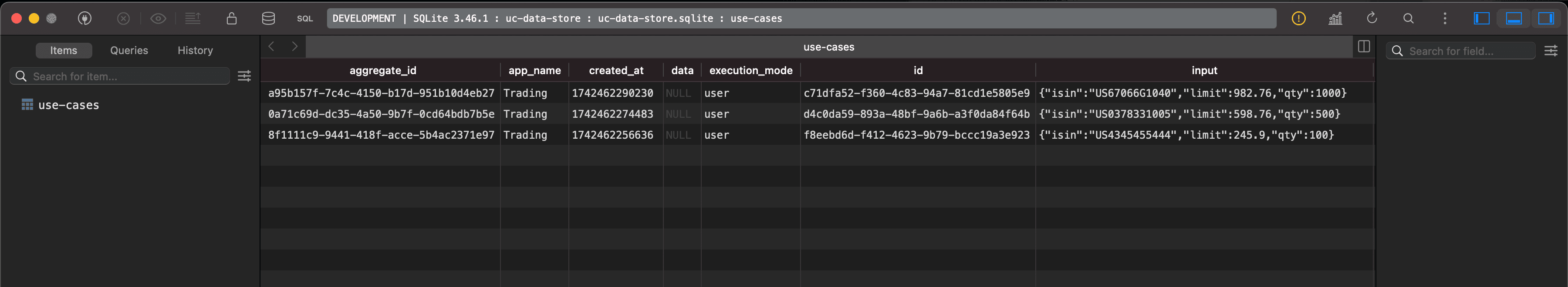Viewport: 1568px width, 287px height.
Task: Toggle the bottom console panel button
Action: pos(1514,18)
